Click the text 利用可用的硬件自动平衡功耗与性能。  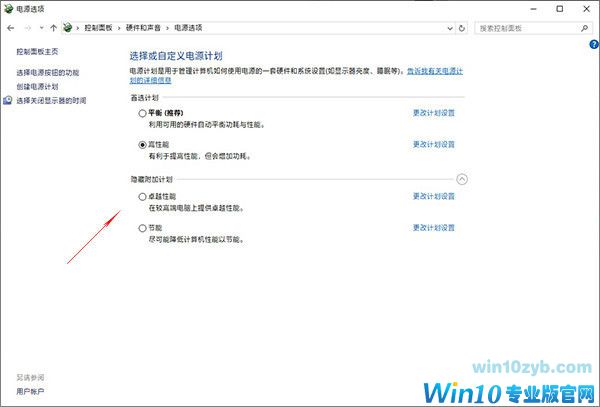[x=207, y=125]
